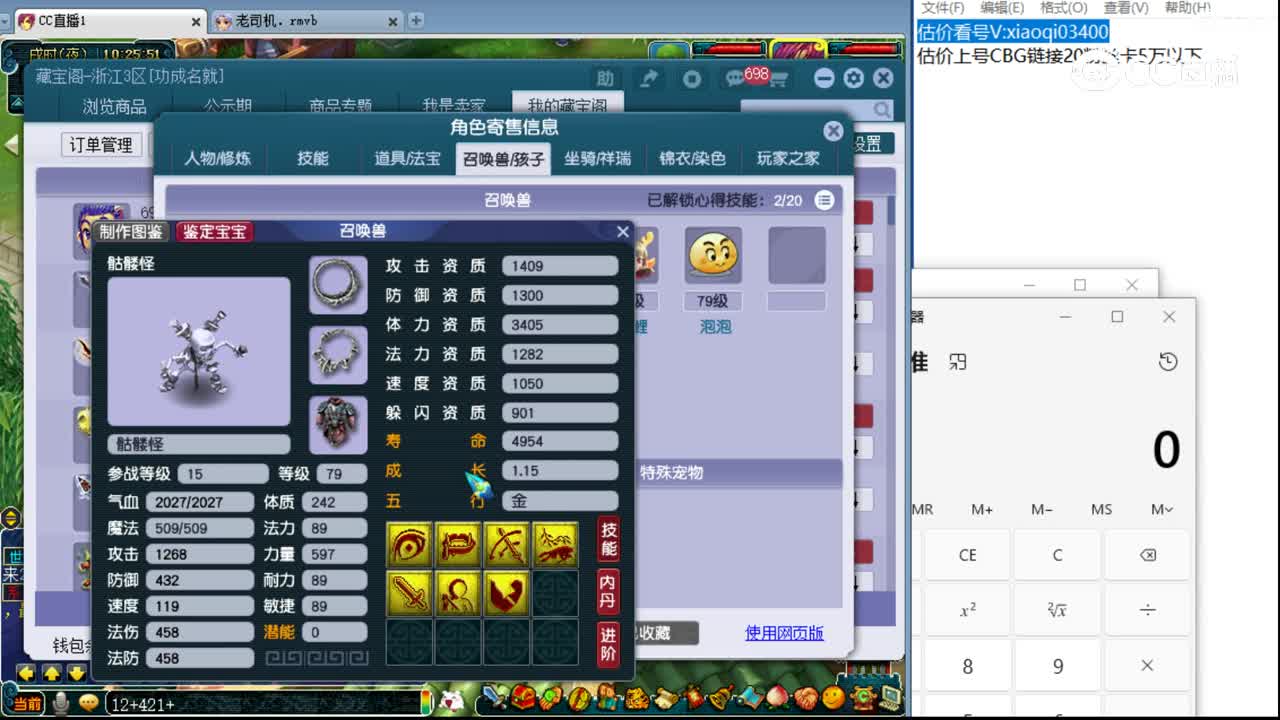Open the 使用网页版 link

(x=784, y=633)
